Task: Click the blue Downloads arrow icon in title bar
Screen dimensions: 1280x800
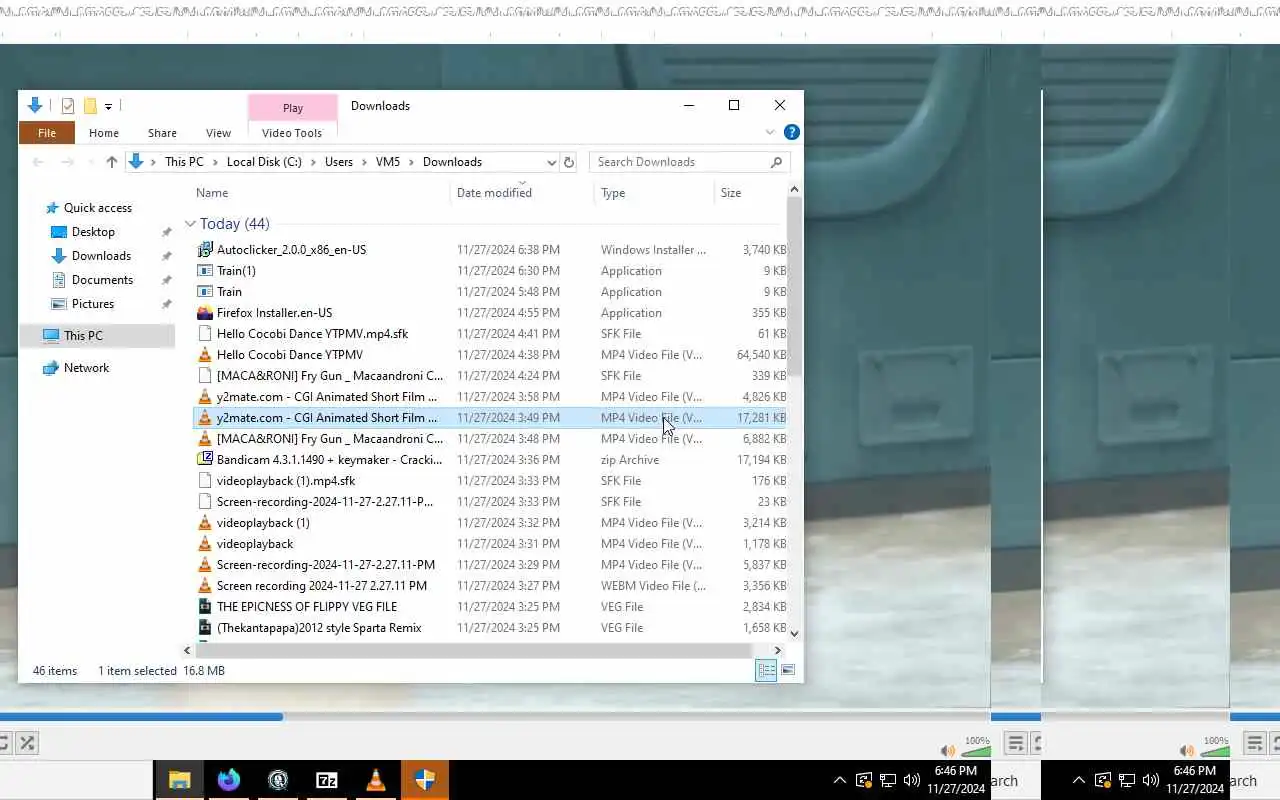Action: [35, 105]
